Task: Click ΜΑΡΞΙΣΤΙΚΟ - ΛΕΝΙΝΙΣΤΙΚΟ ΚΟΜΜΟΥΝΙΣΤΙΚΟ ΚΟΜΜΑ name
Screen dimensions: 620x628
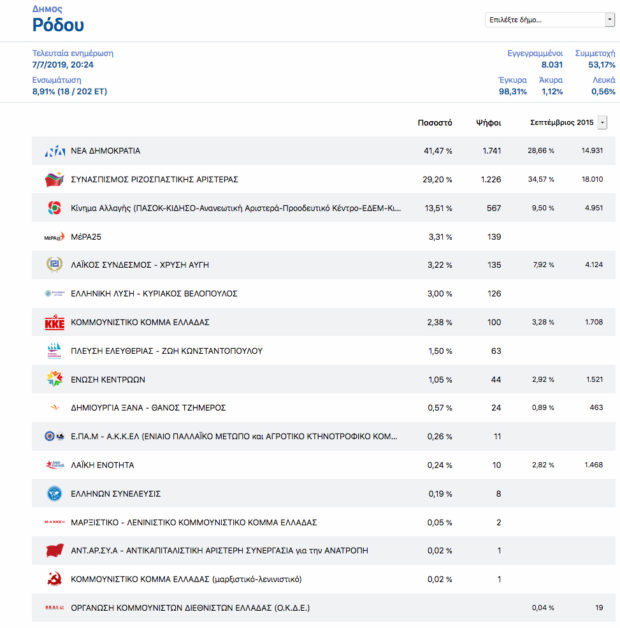Action: pyautogui.click(x=194, y=522)
